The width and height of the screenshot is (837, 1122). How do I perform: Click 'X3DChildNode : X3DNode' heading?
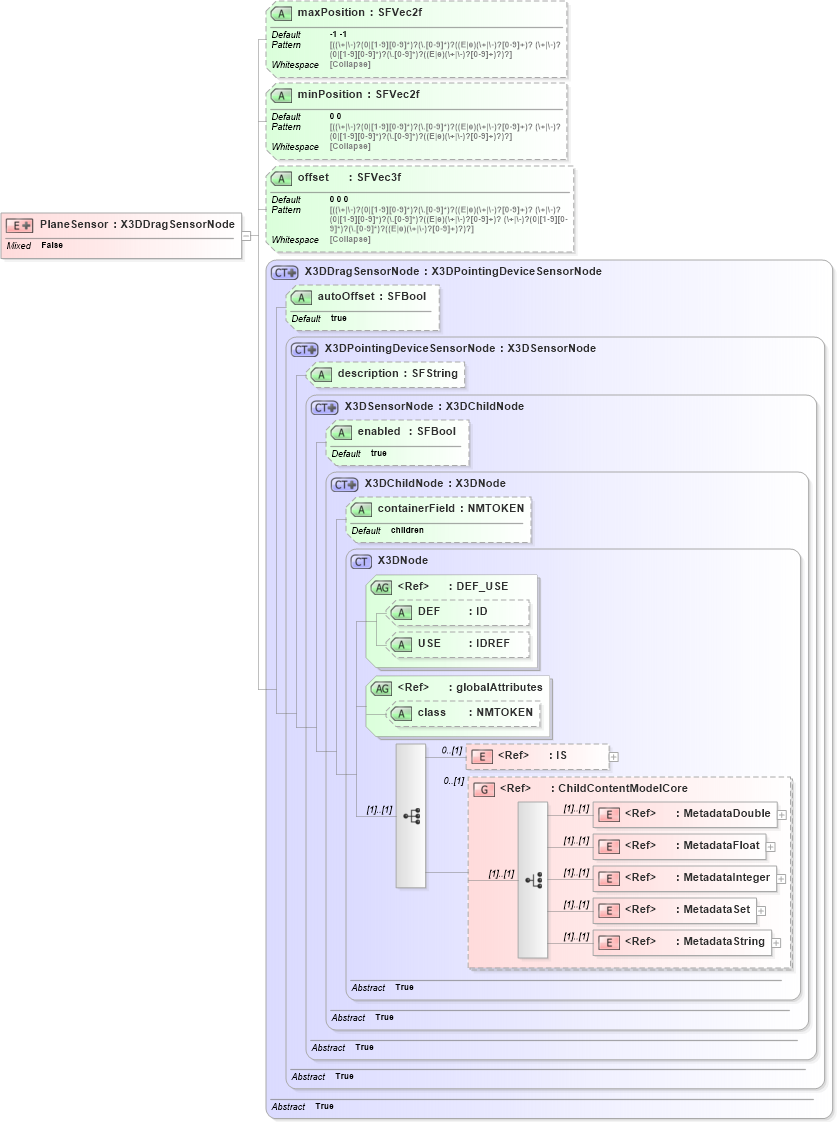click(435, 484)
